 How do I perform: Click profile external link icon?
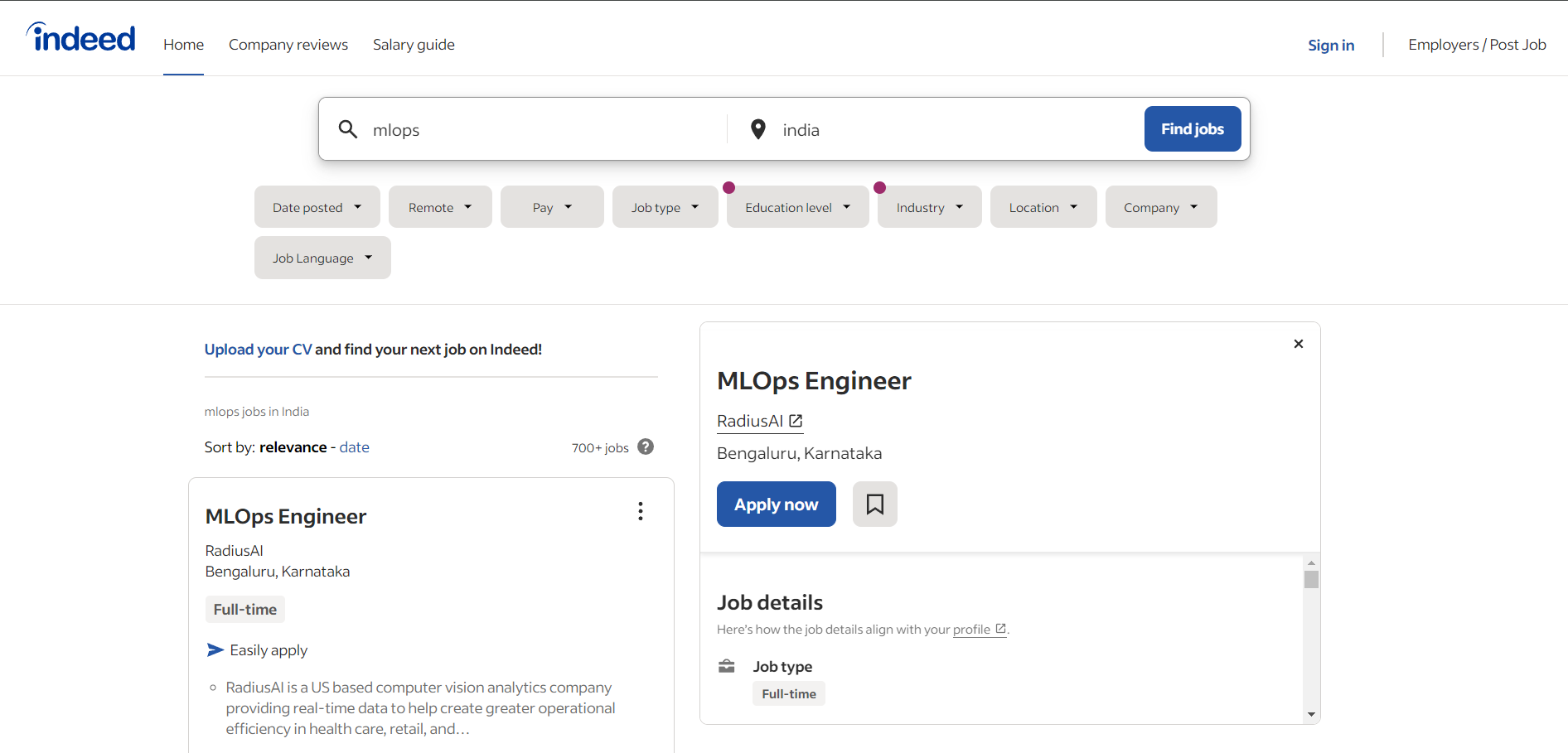1000,629
